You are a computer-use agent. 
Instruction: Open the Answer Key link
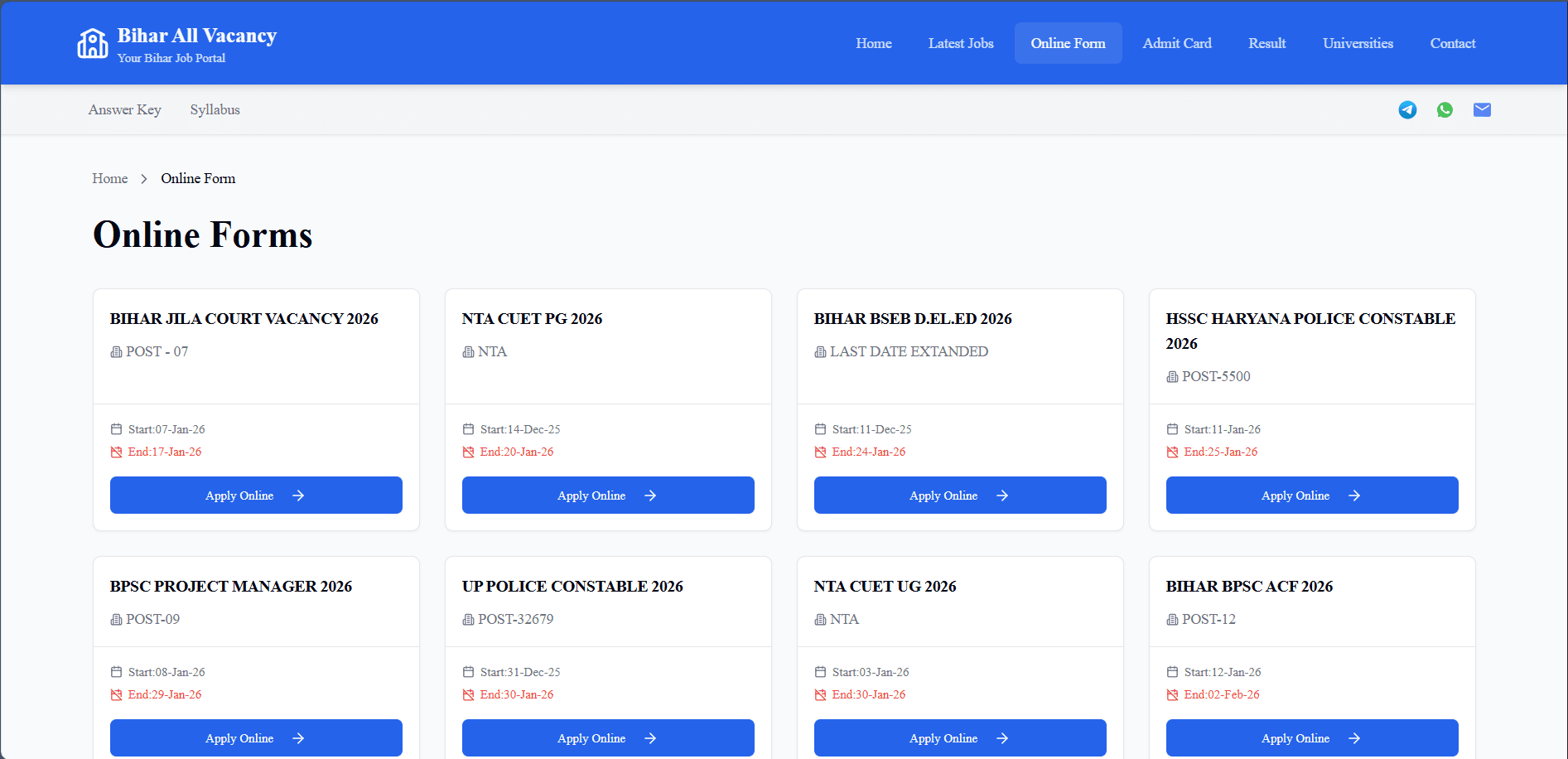coord(125,109)
